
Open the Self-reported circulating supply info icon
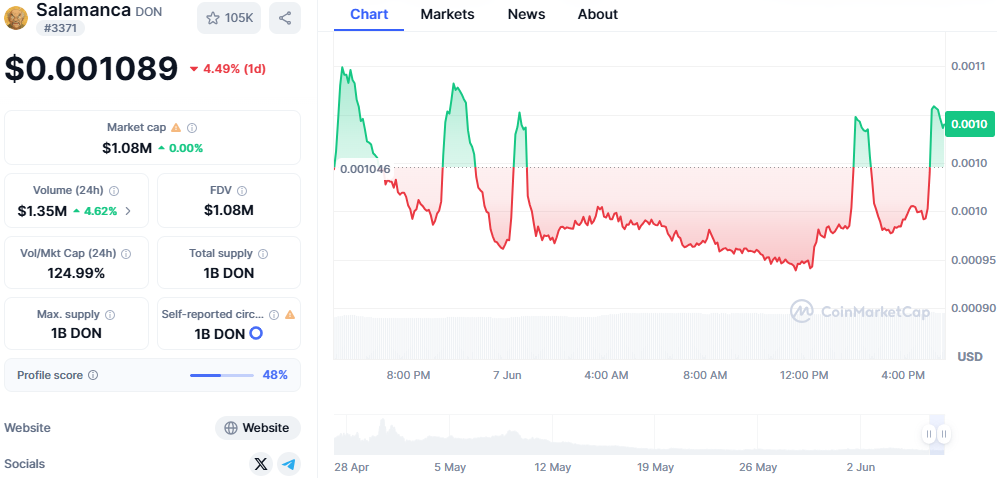pyautogui.click(x=274, y=315)
